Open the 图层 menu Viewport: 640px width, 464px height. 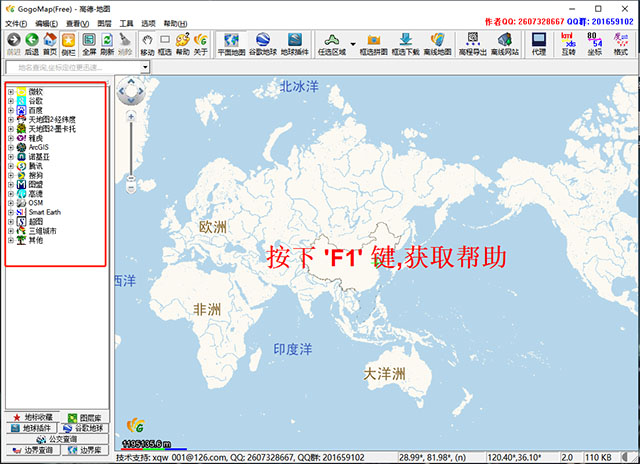click(x=104, y=24)
